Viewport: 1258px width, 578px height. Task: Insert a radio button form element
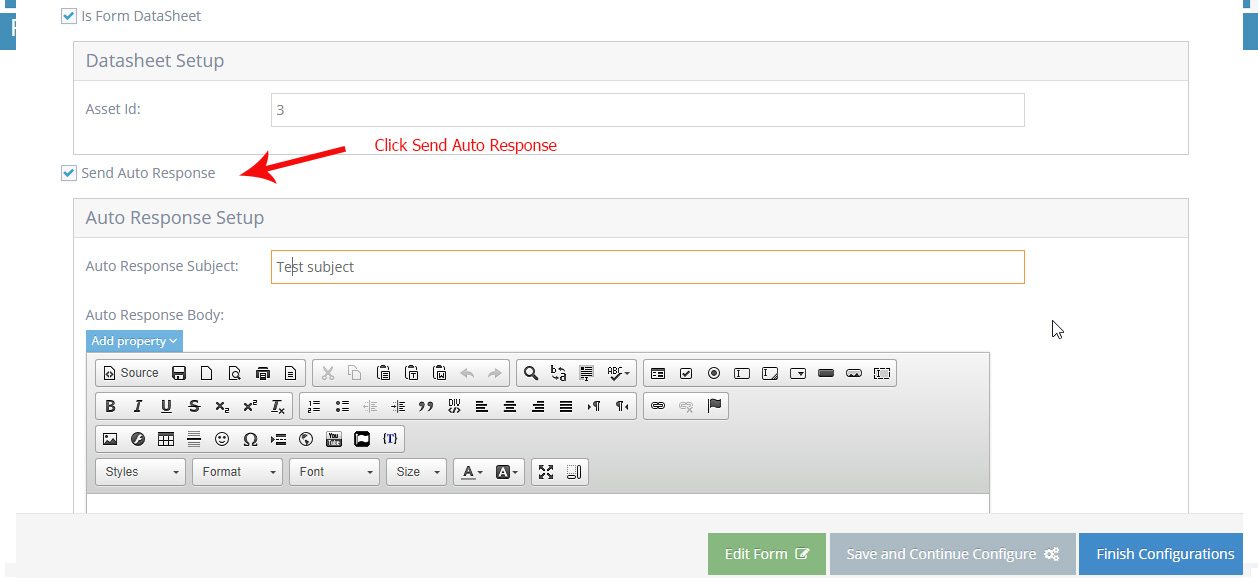tap(714, 373)
